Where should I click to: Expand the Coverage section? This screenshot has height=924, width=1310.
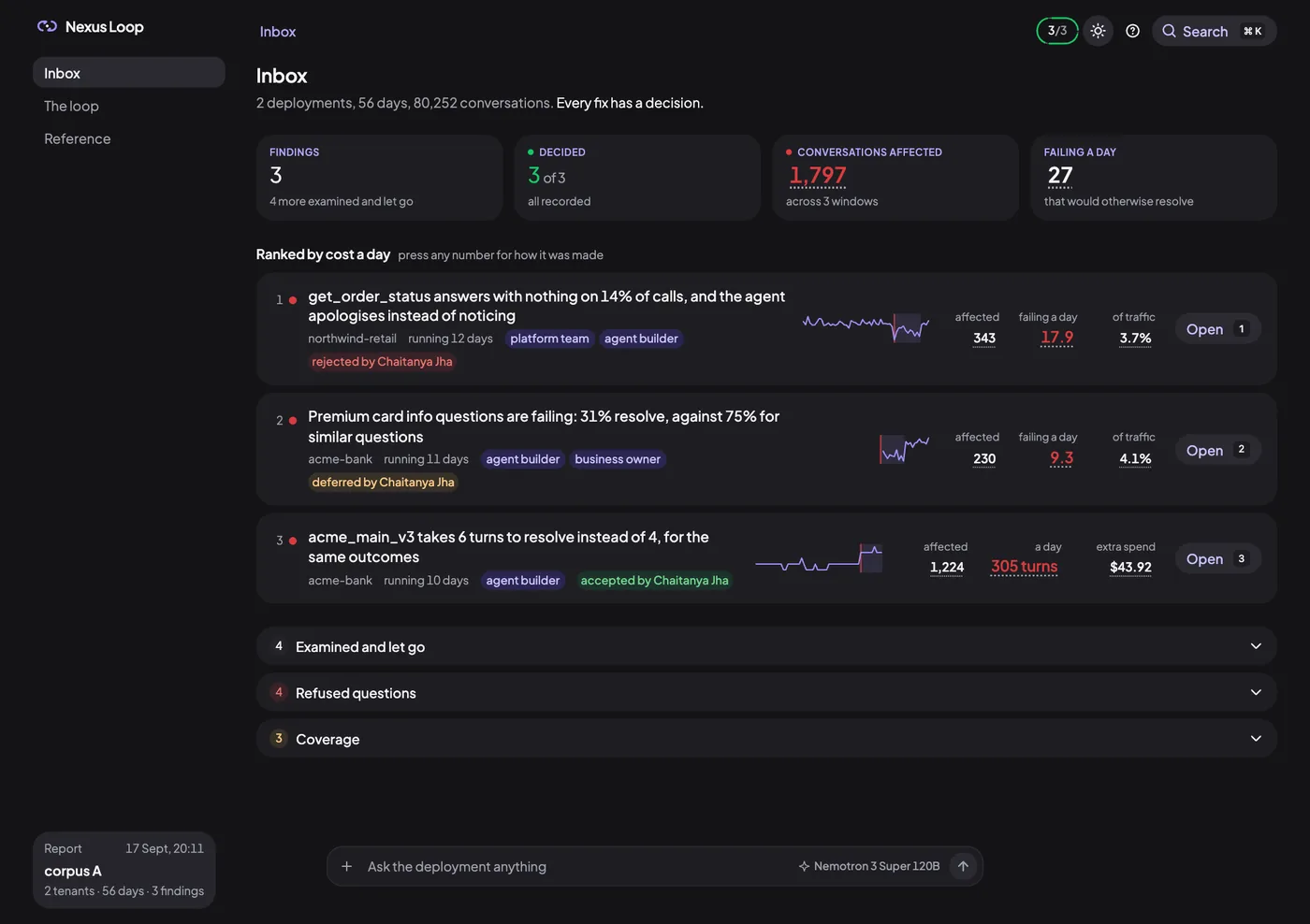click(766, 738)
